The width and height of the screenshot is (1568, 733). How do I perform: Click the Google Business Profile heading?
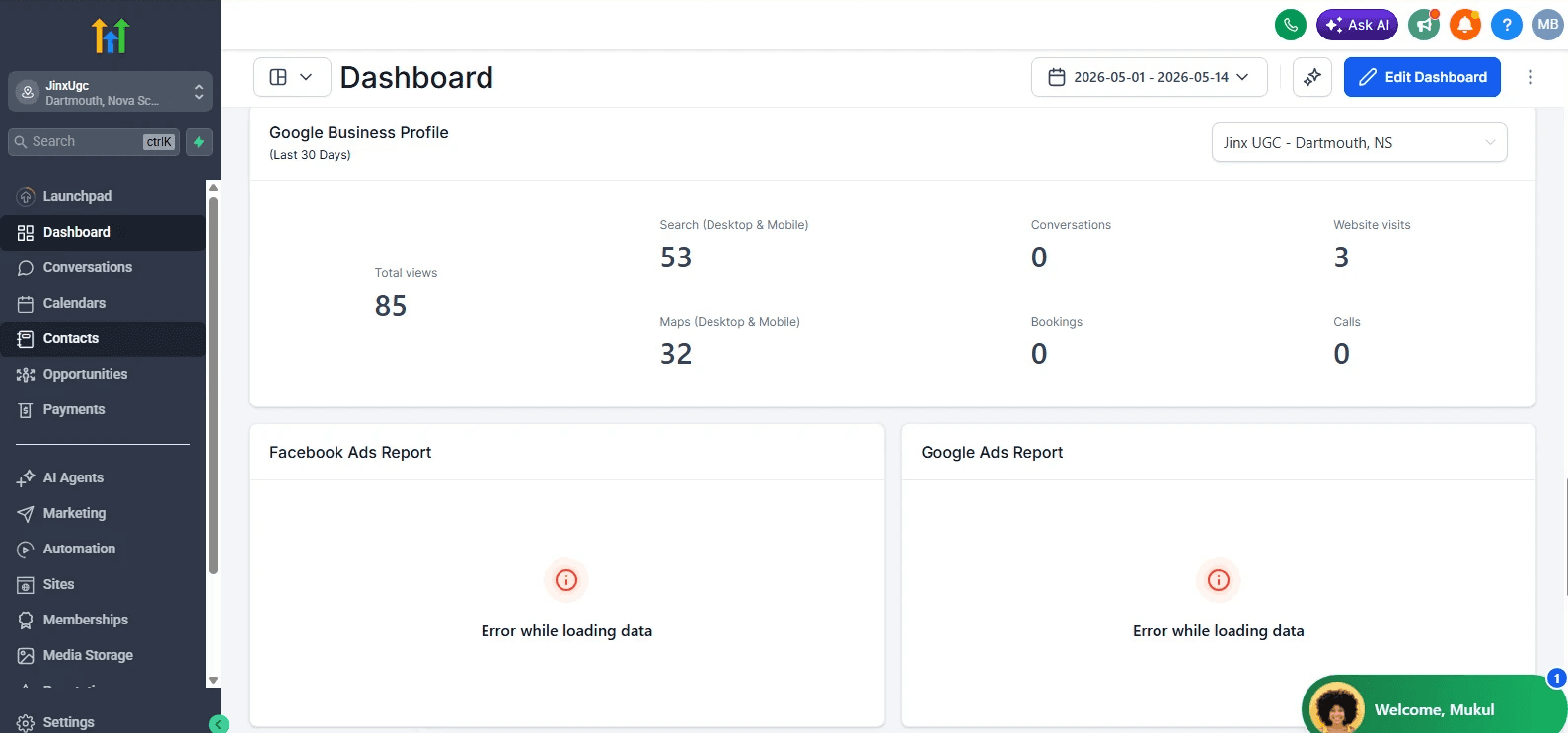[359, 132]
